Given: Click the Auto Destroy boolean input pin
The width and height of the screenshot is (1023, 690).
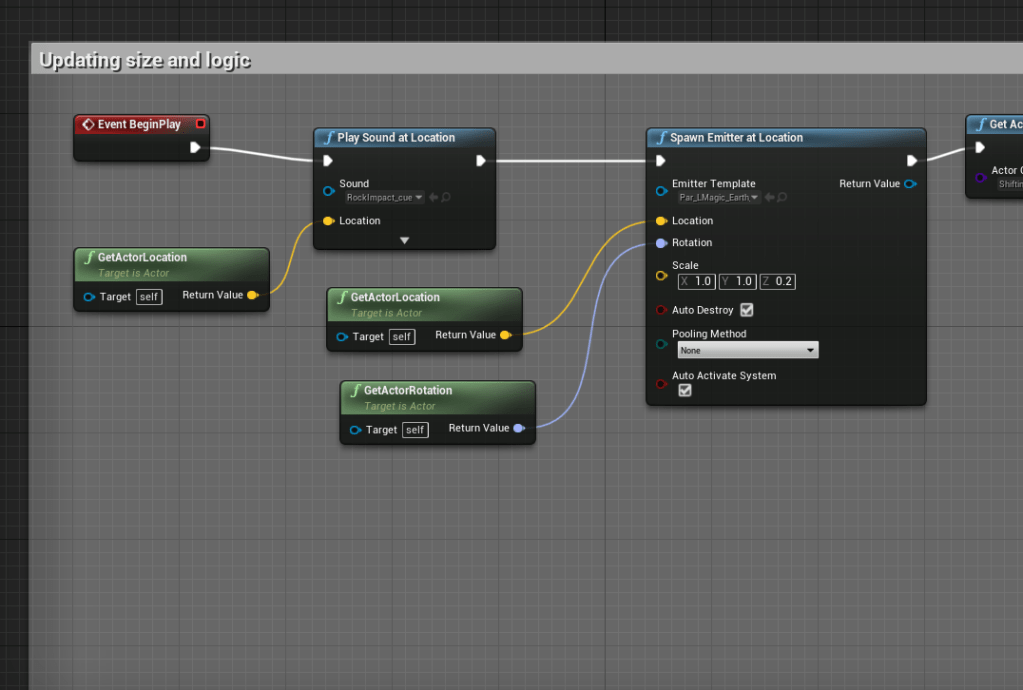Looking at the screenshot, I should tap(661, 310).
